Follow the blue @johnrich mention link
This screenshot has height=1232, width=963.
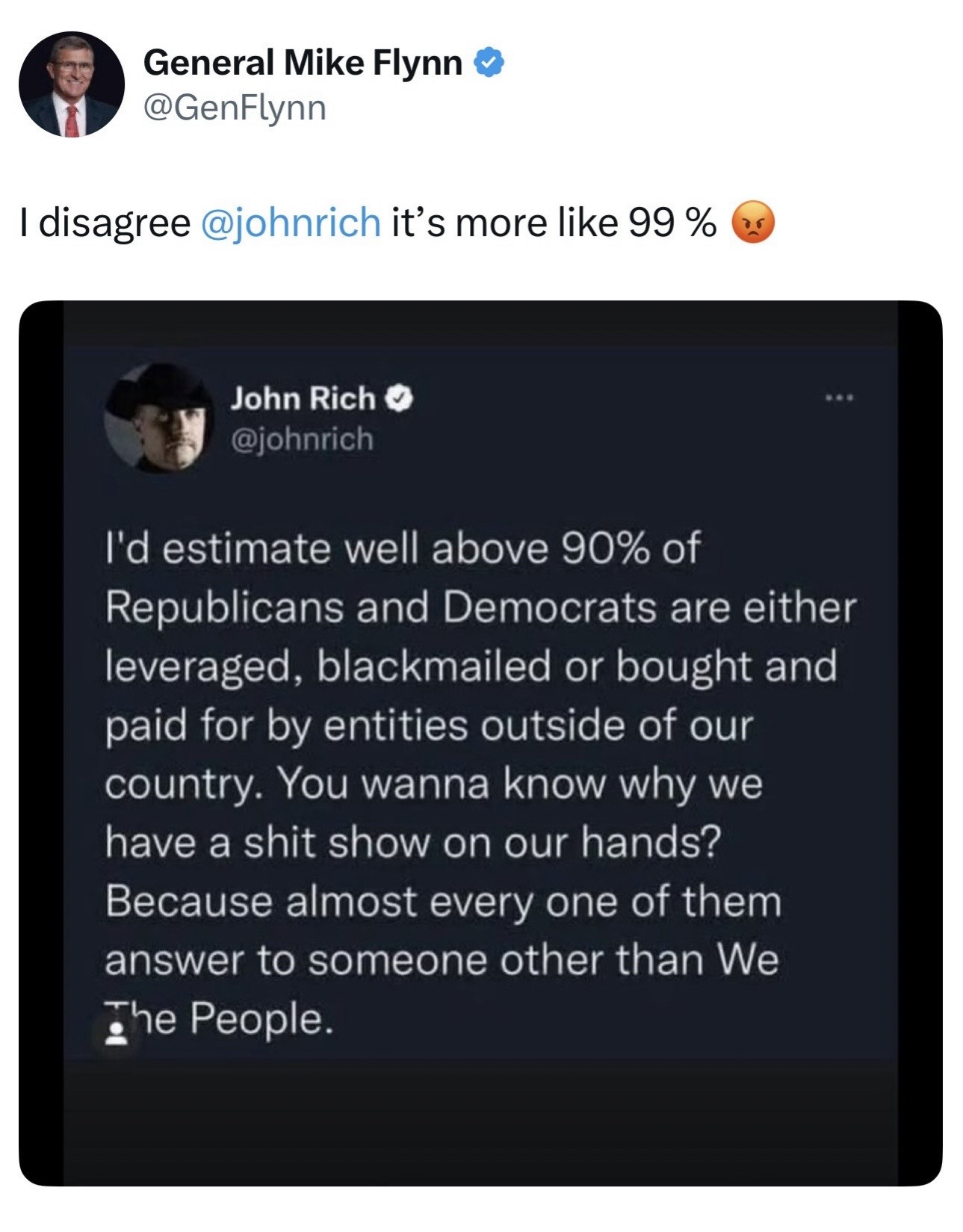[291, 223]
